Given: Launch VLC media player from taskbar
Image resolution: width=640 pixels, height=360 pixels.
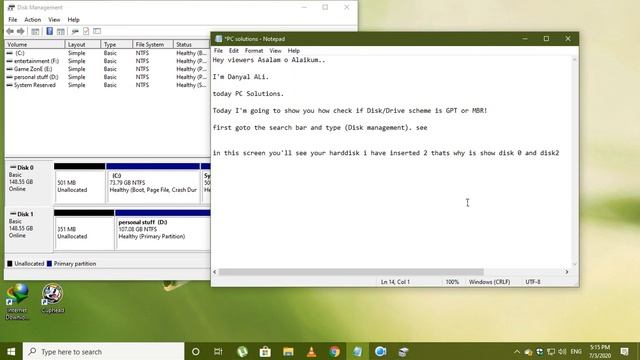Looking at the screenshot, I should (311, 351).
